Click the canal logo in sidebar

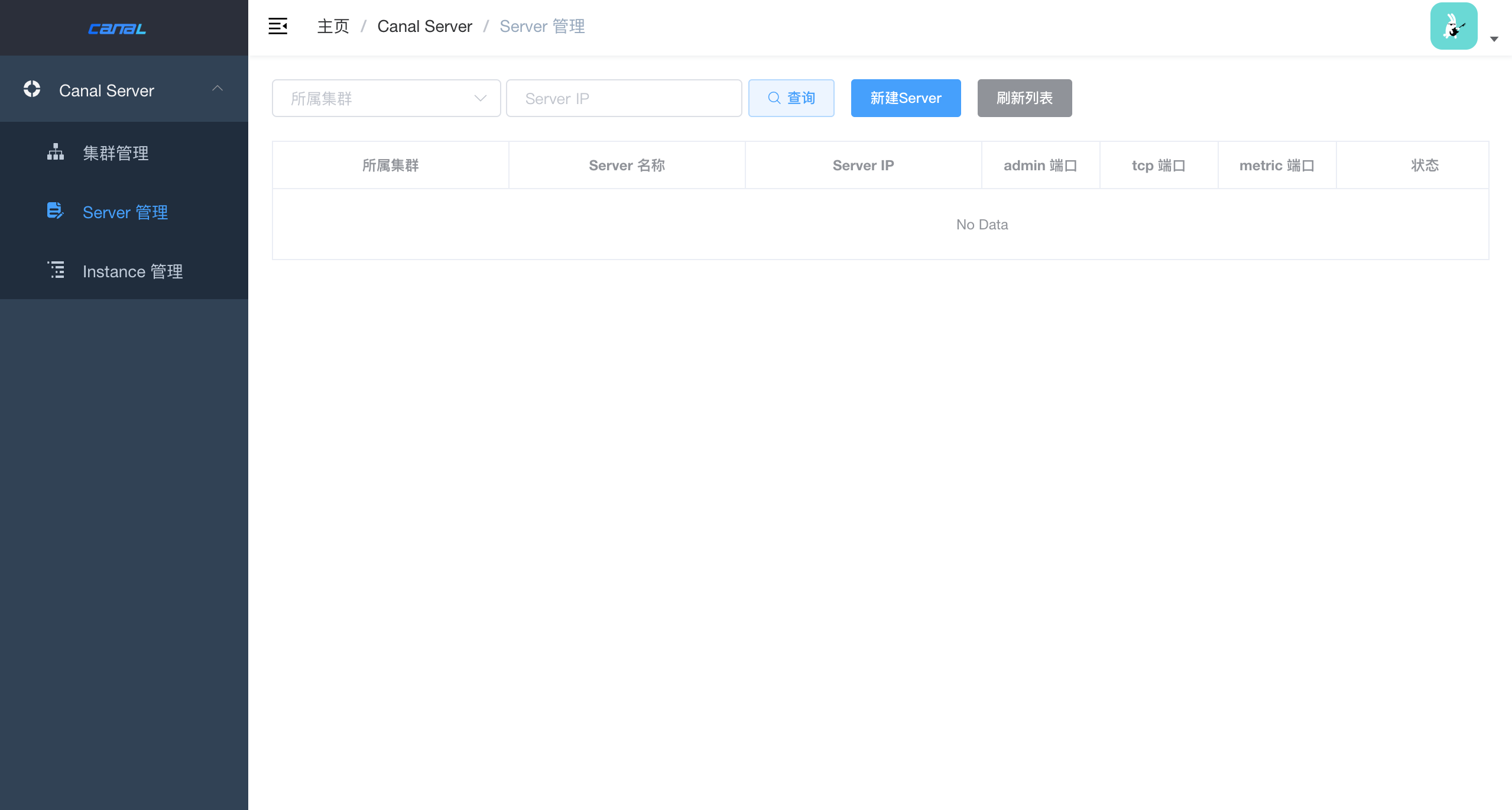[x=117, y=28]
